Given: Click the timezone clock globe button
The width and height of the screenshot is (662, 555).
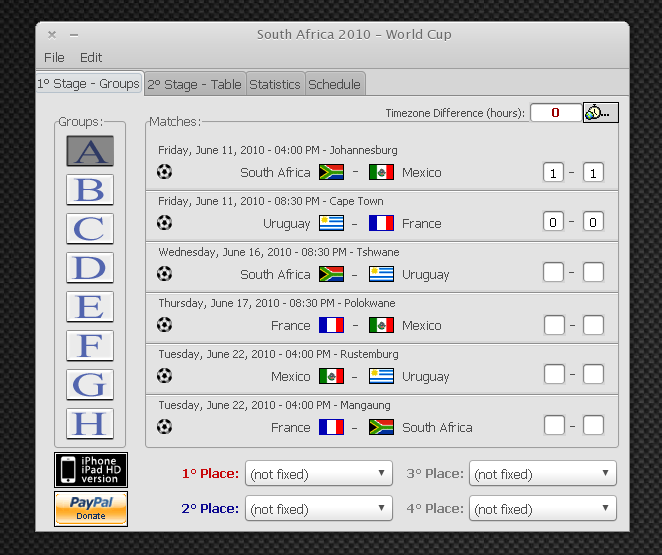Looking at the screenshot, I should [x=601, y=112].
